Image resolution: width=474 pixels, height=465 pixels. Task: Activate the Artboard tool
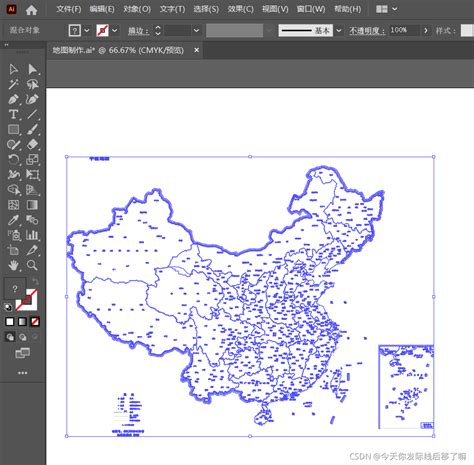pyautogui.click(x=13, y=250)
